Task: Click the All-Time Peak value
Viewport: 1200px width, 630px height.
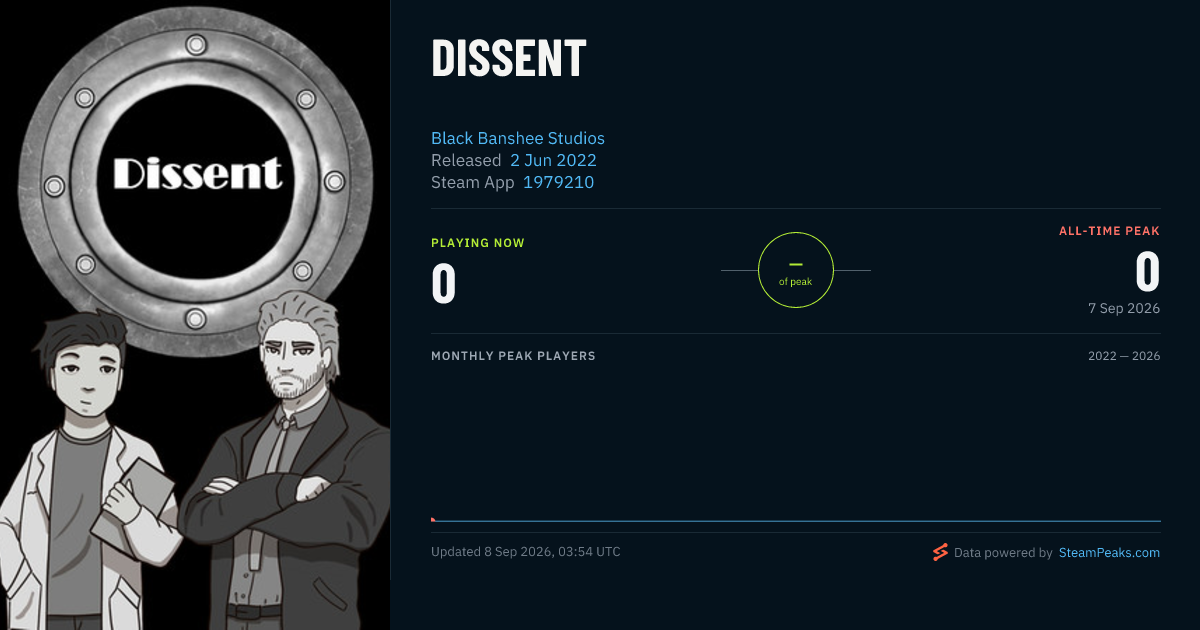Action: [1148, 272]
